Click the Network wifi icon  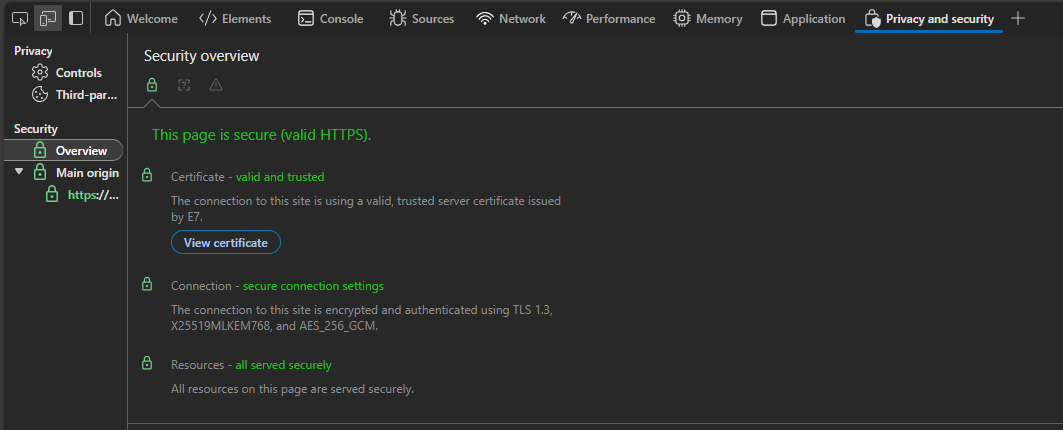tap(485, 18)
